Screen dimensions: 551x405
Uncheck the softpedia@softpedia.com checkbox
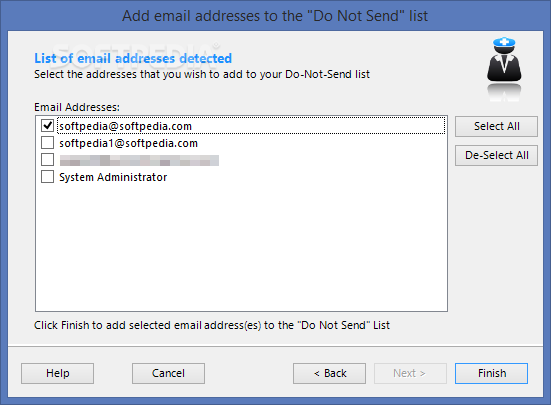coord(47,126)
